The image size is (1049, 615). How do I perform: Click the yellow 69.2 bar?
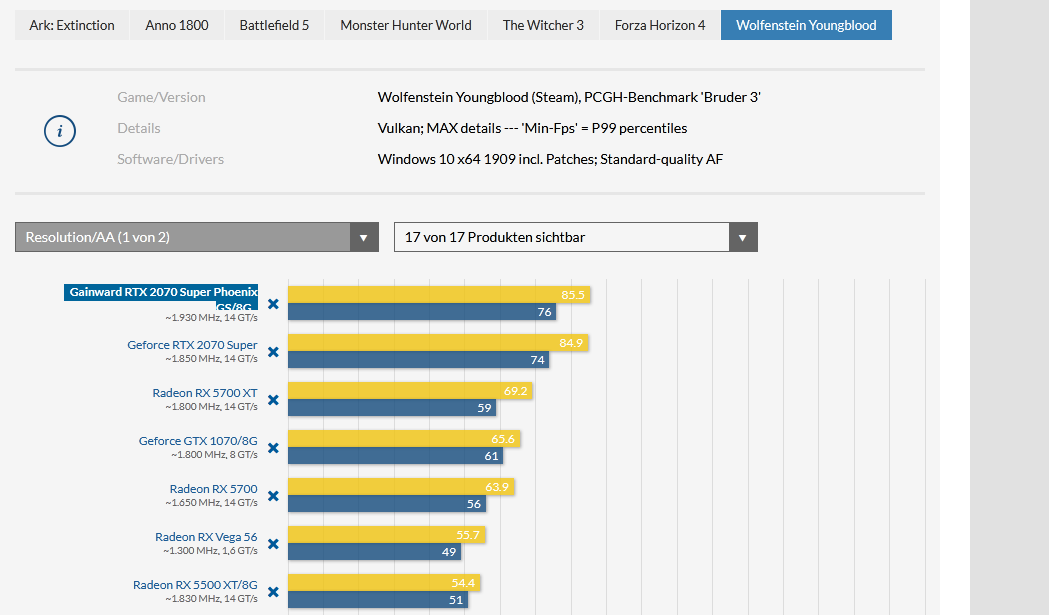(410, 391)
